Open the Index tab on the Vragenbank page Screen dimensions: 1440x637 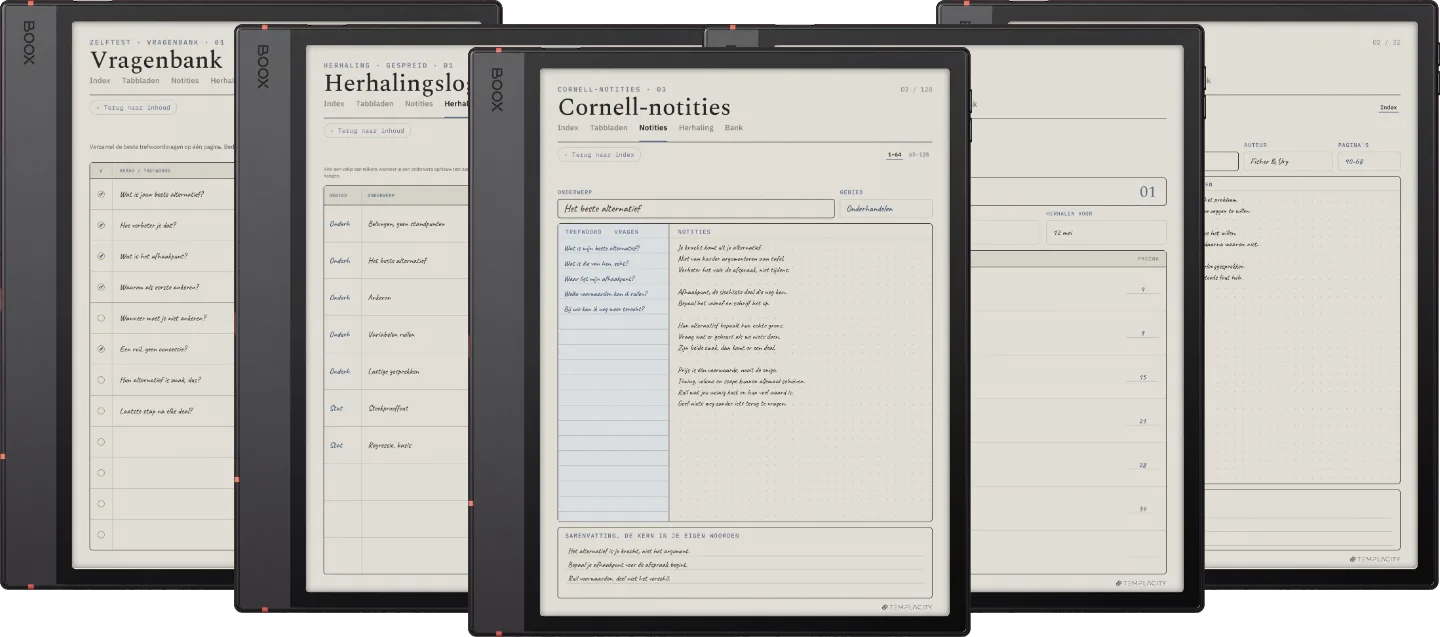tap(100, 80)
